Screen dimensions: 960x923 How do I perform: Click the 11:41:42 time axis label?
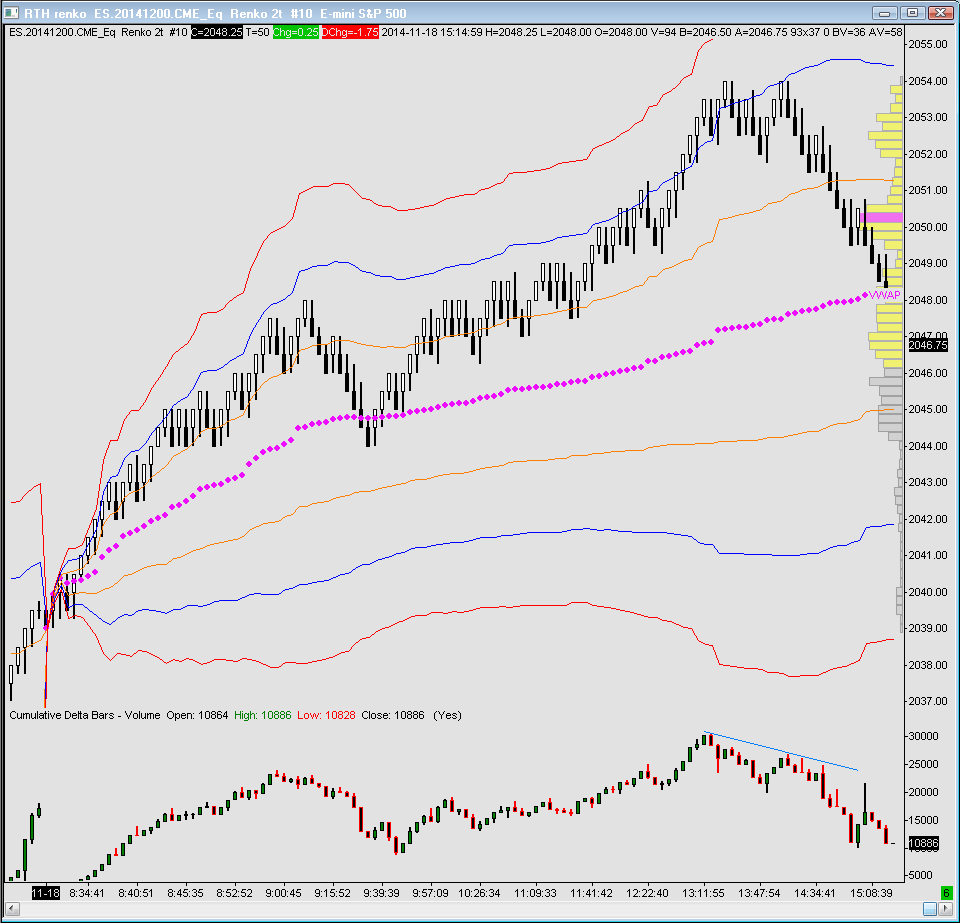[591, 893]
